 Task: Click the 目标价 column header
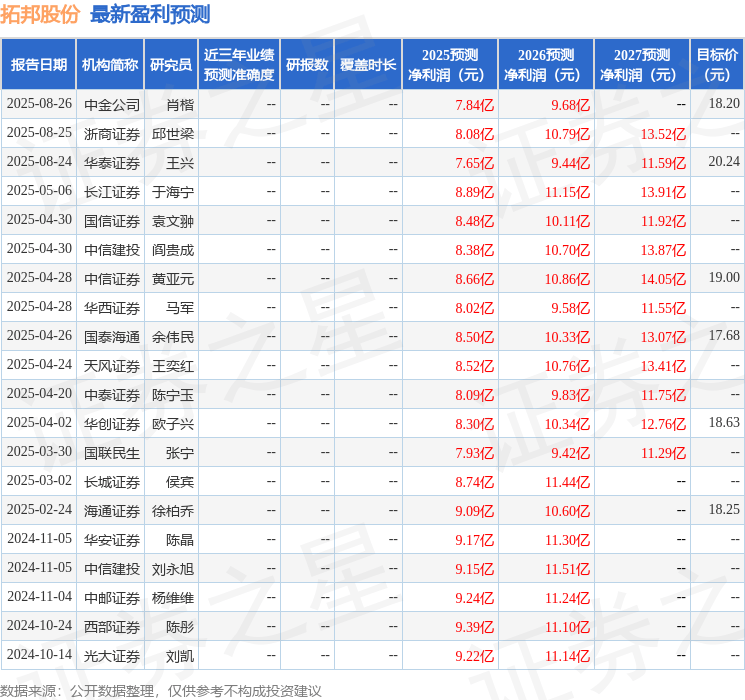pyautogui.click(x=716, y=65)
